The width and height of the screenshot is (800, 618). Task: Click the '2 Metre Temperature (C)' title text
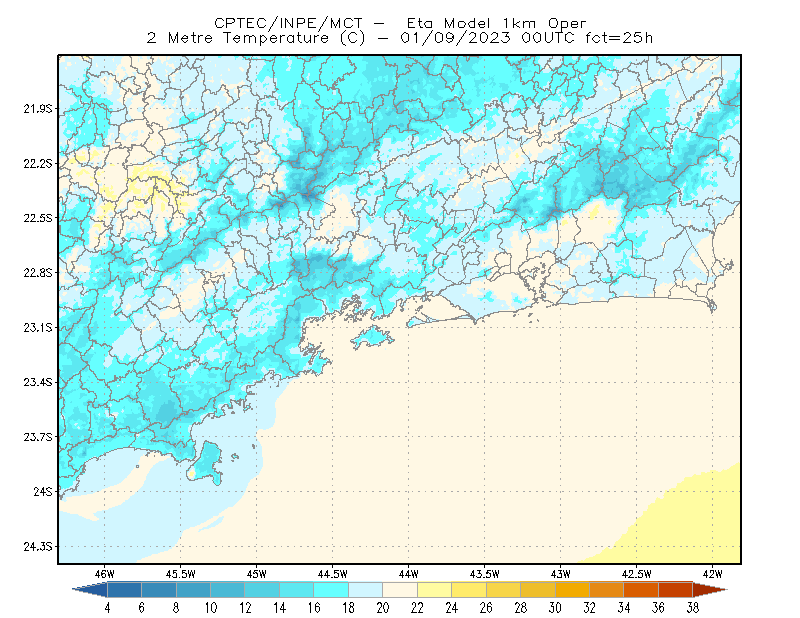256,38
